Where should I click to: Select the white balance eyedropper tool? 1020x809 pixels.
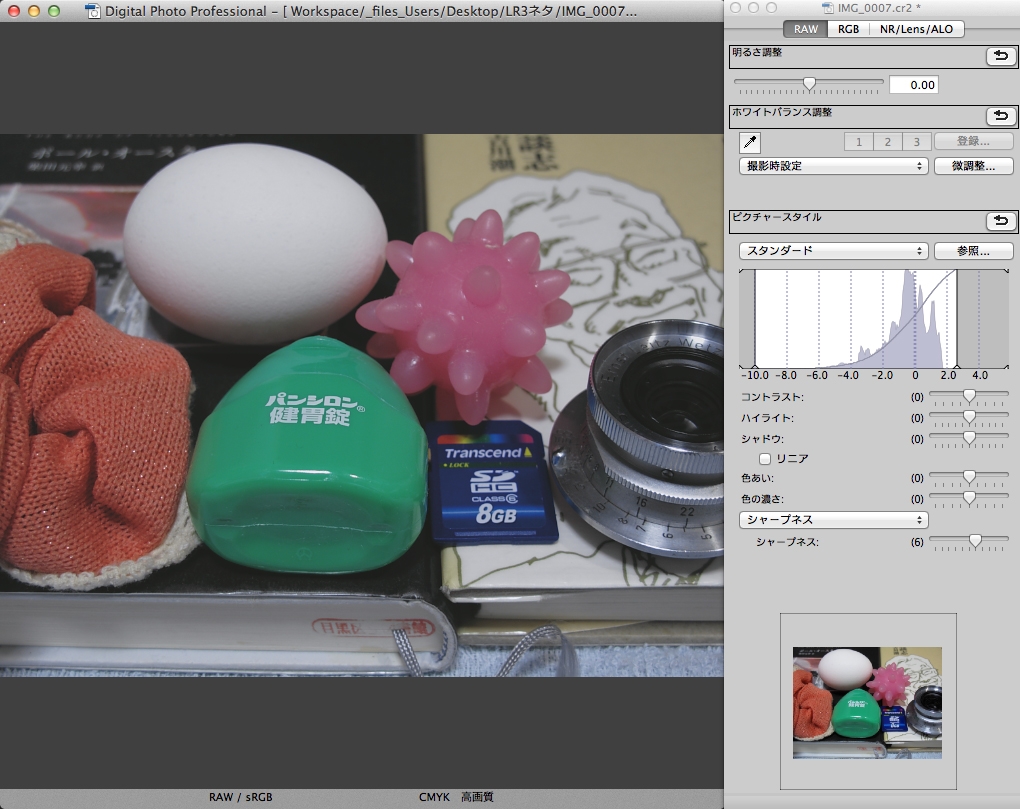pos(750,142)
